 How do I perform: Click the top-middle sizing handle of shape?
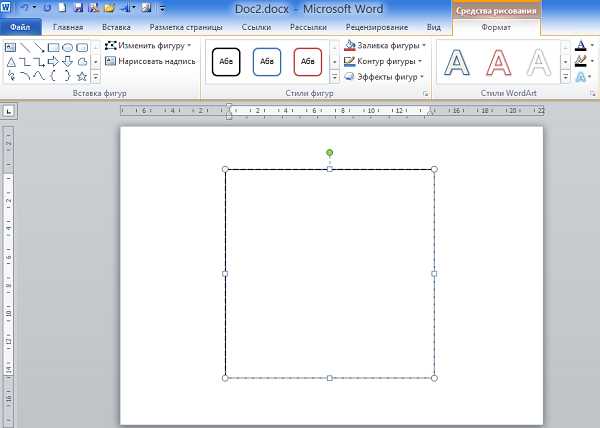[330, 169]
